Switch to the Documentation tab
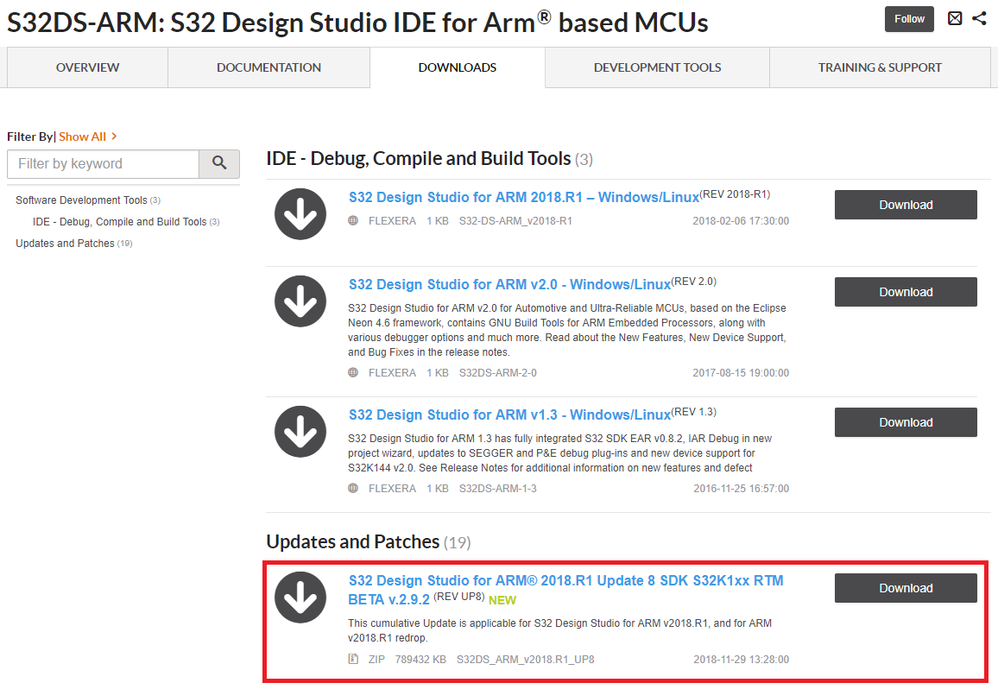Image resolution: width=998 pixels, height=690 pixels. point(269,67)
